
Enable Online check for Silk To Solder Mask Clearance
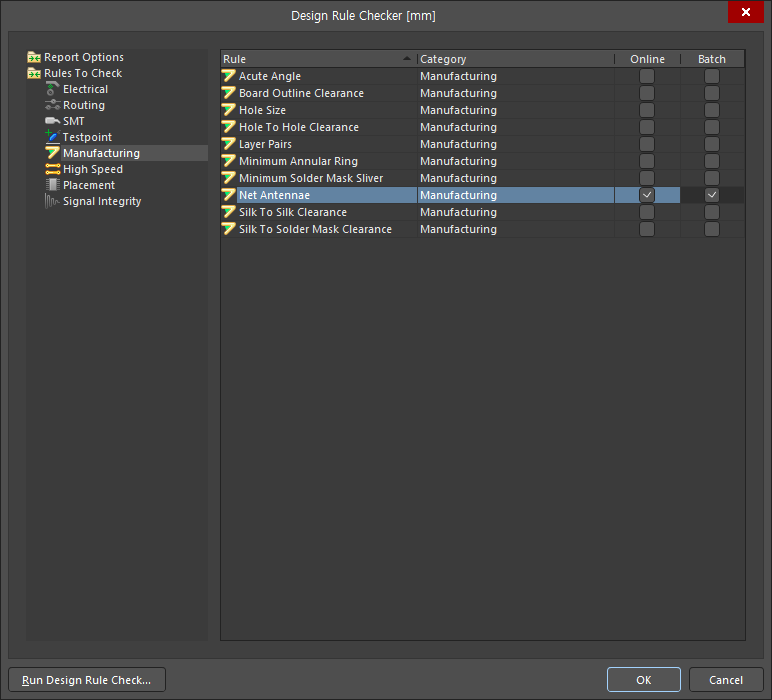tap(647, 229)
